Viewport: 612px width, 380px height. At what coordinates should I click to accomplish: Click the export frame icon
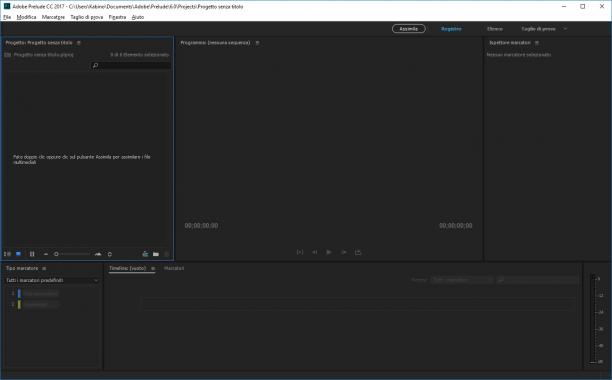click(358, 252)
